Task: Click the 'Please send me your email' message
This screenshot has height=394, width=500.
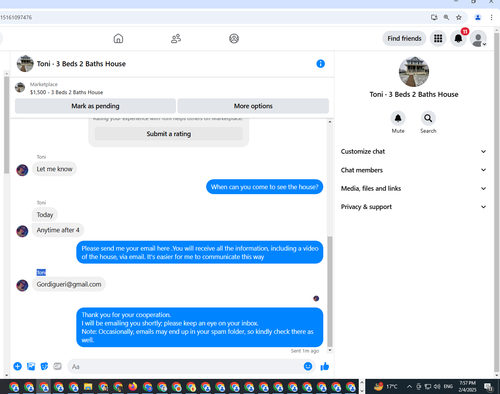Action: (200, 252)
